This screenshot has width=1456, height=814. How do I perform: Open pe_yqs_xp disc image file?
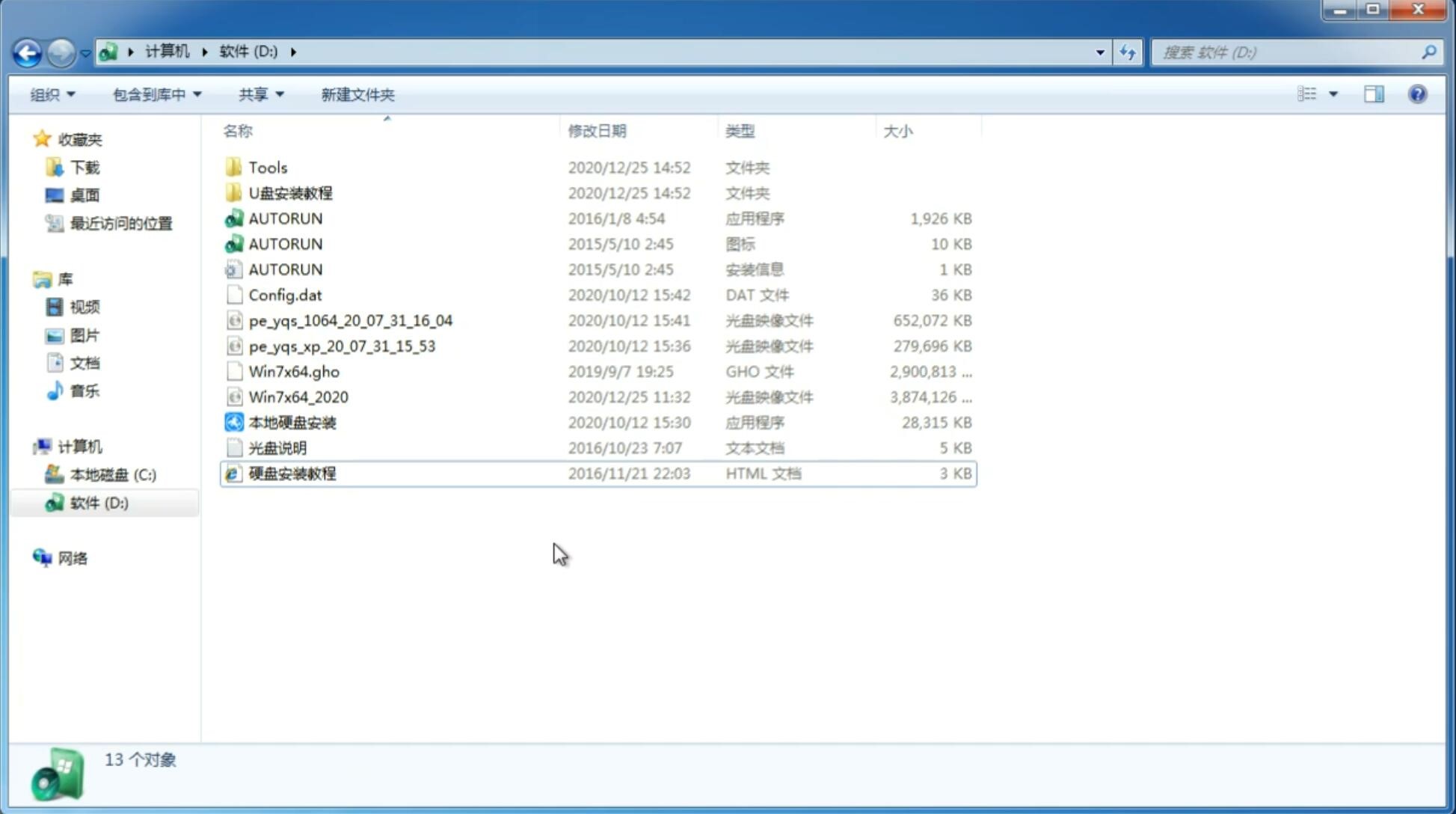click(x=341, y=346)
